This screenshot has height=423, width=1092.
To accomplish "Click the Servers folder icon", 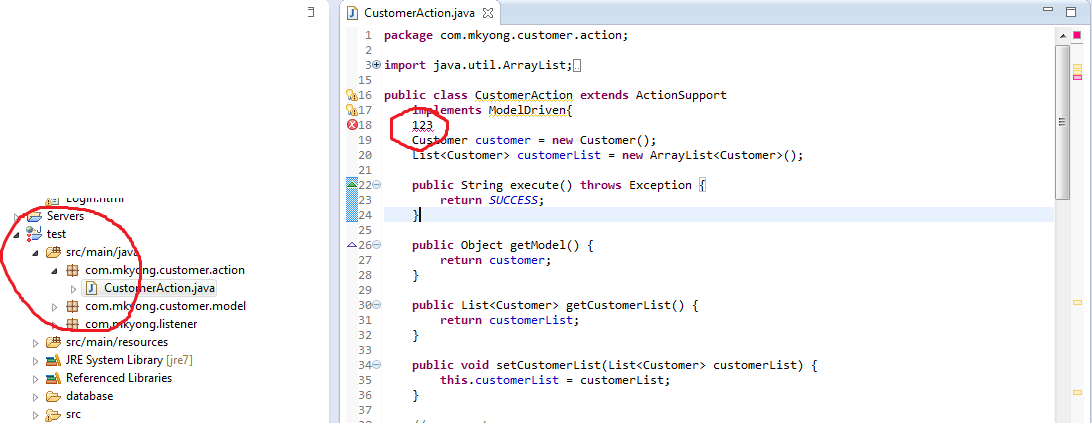I will pyautogui.click(x=35, y=216).
